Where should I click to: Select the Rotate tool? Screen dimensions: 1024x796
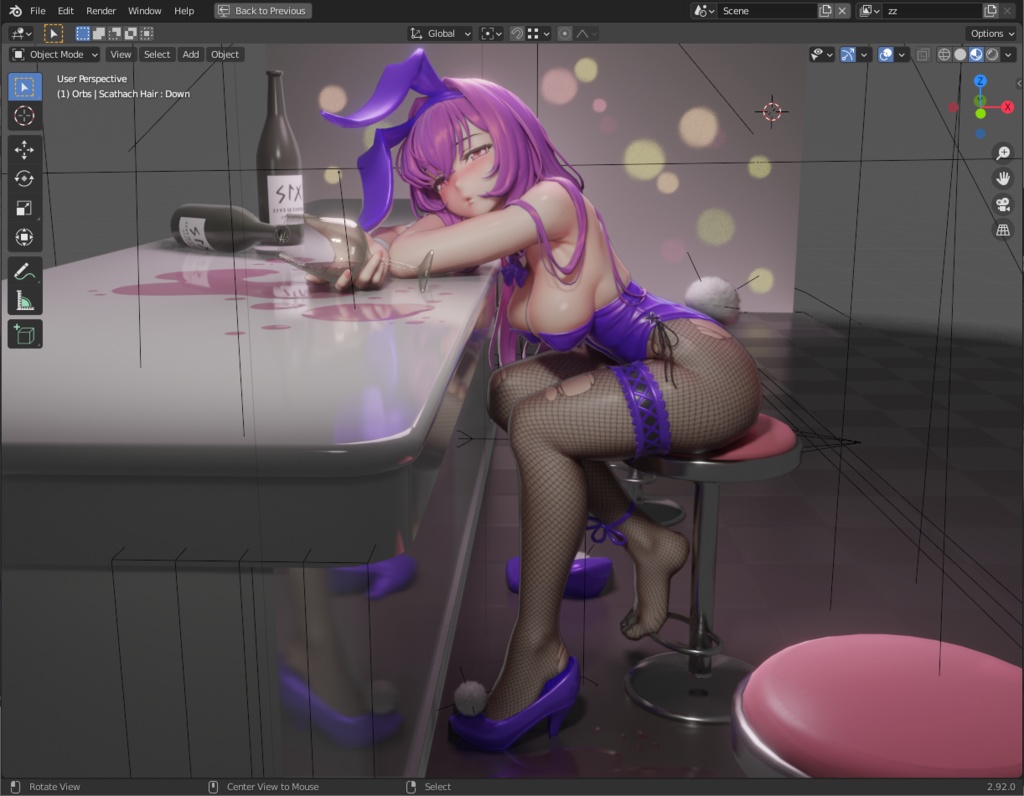click(24, 178)
